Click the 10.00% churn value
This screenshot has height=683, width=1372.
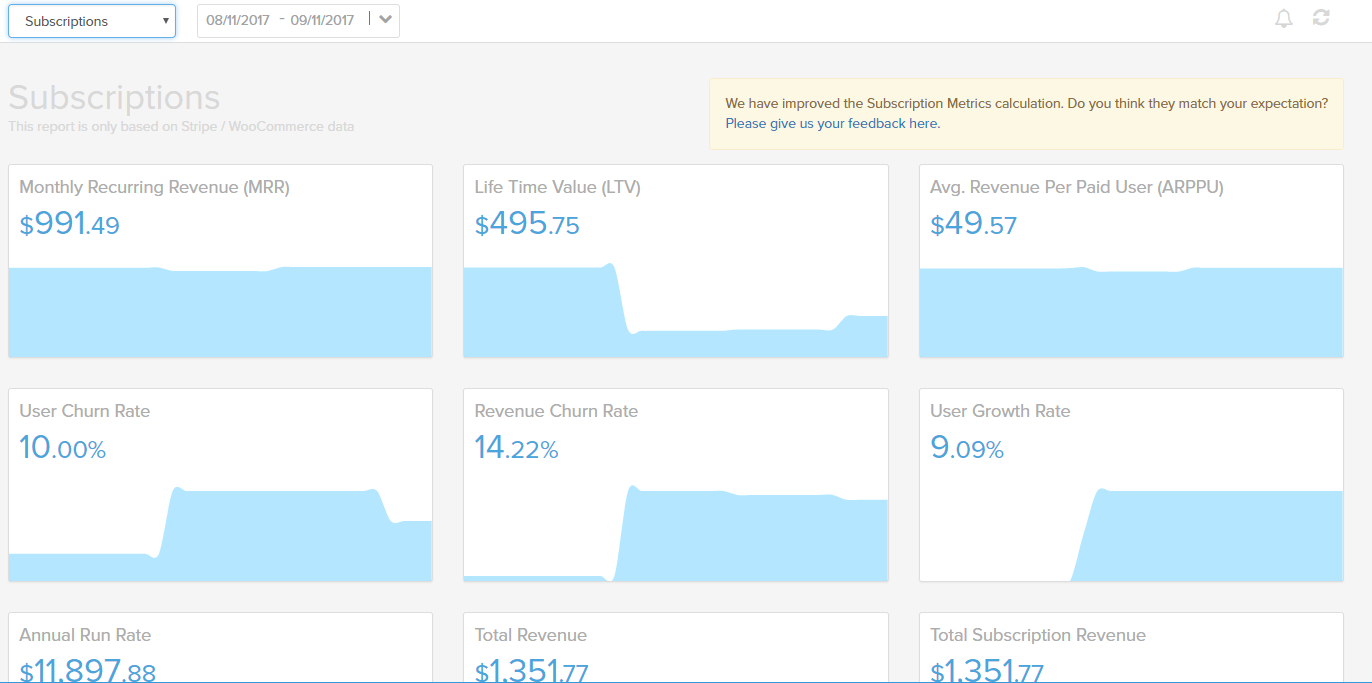click(x=62, y=448)
